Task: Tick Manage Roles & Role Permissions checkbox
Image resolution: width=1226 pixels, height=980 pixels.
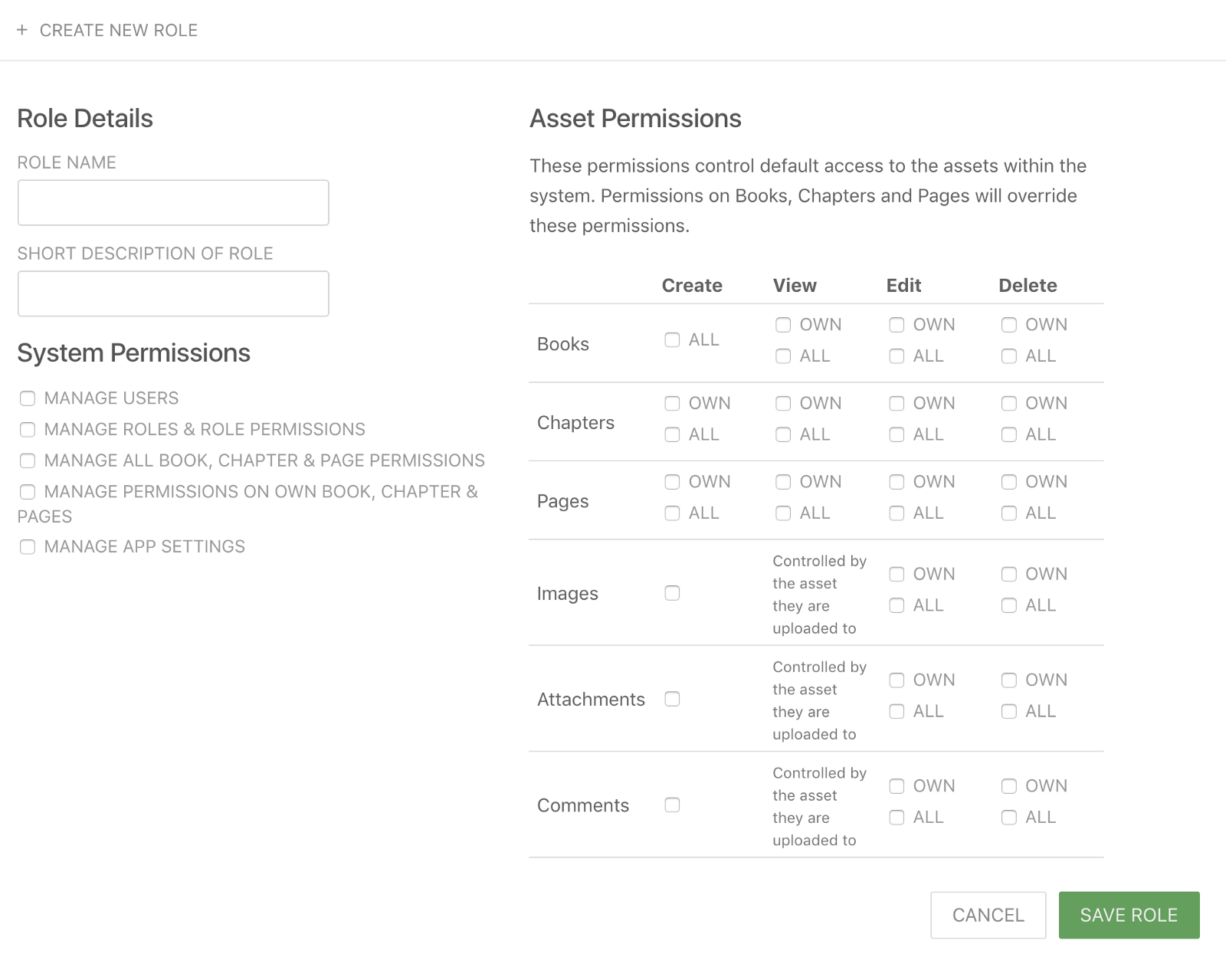Action: tap(28, 430)
